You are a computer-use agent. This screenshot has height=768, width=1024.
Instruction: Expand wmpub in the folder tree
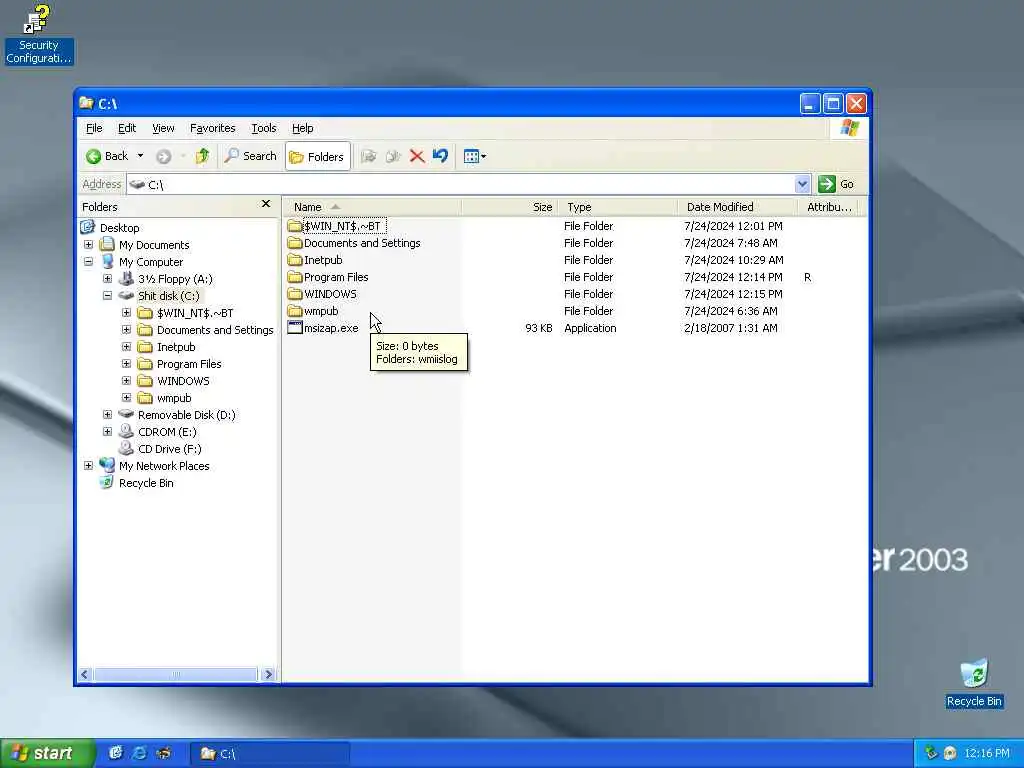coord(126,398)
